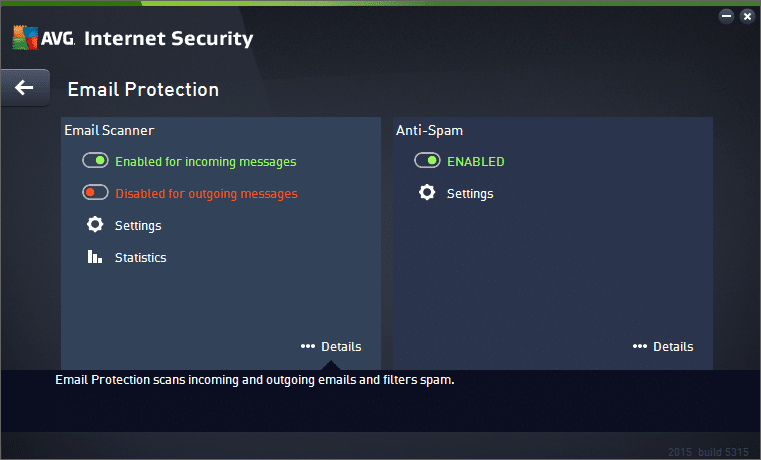
Task: Open the Statistics link
Action: point(140,257)
